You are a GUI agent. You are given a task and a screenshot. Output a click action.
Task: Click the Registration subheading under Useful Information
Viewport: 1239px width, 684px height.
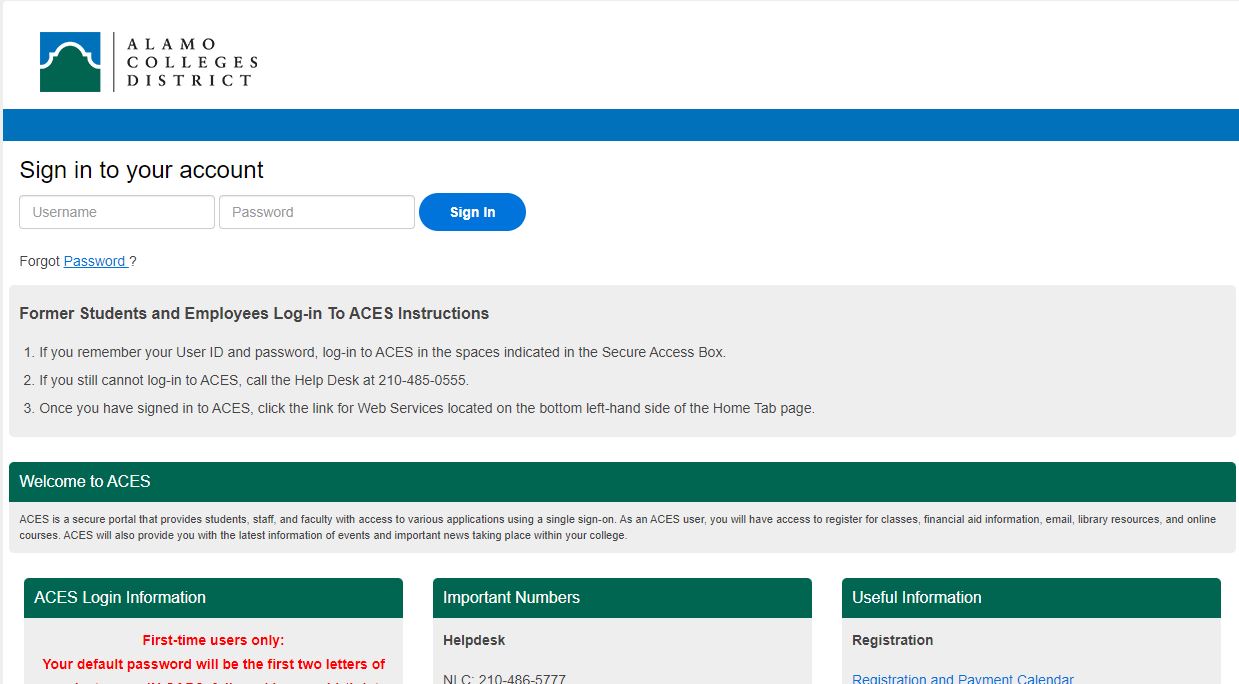pos(892,640)
